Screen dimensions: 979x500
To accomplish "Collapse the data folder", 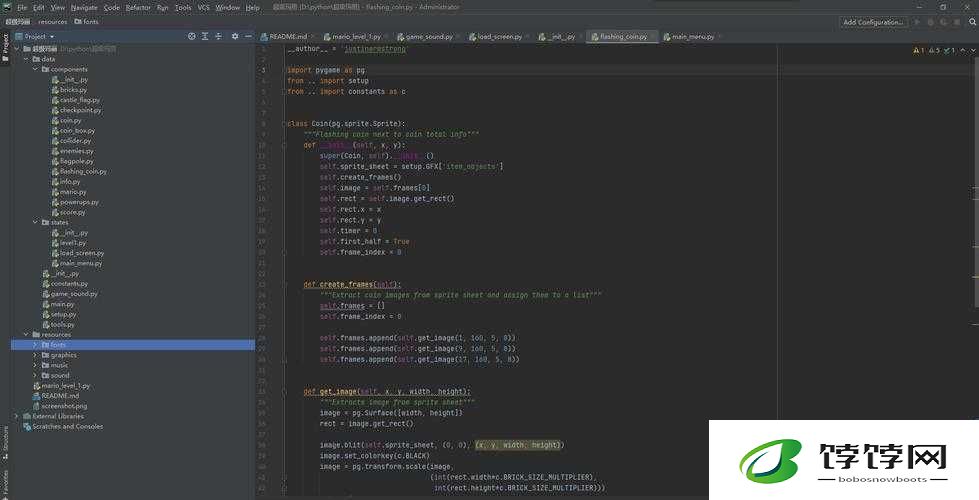I will [x=26, y=59].
